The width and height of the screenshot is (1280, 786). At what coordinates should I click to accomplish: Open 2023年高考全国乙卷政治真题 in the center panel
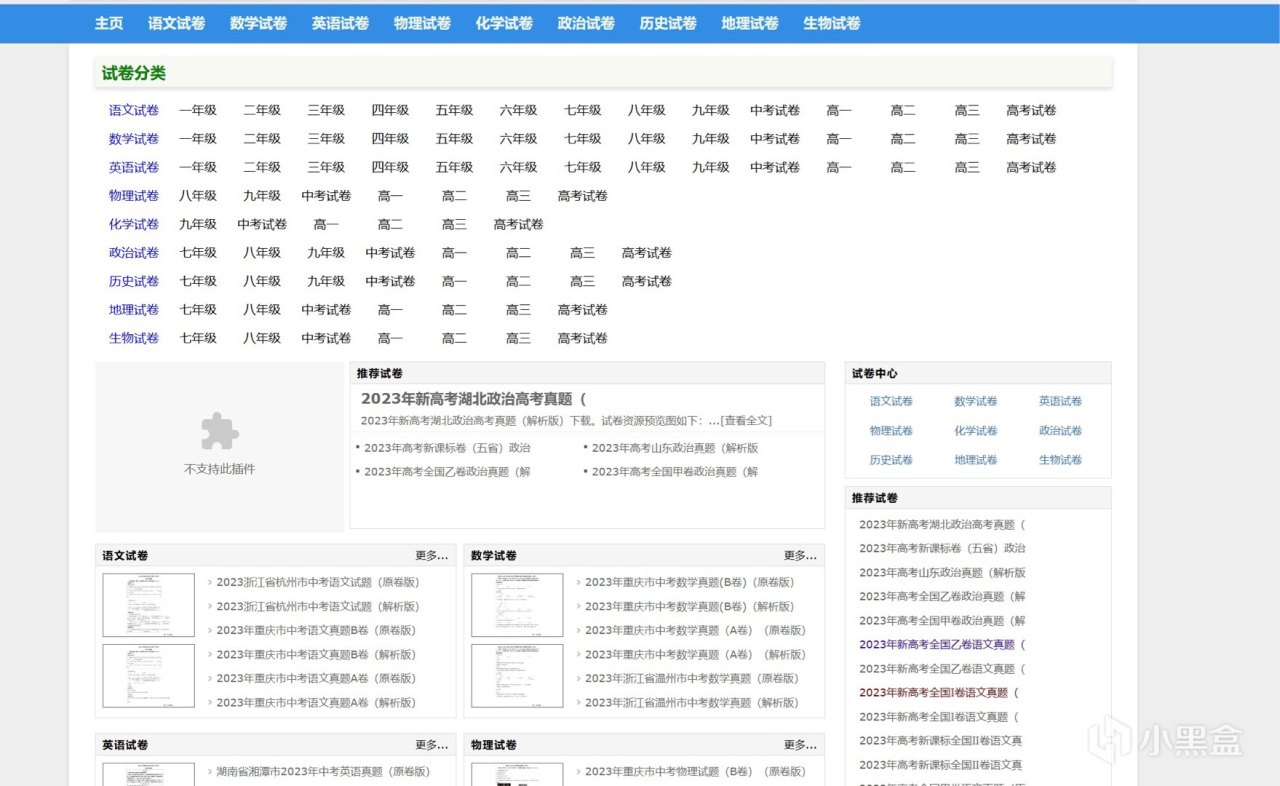click(446, 471)
